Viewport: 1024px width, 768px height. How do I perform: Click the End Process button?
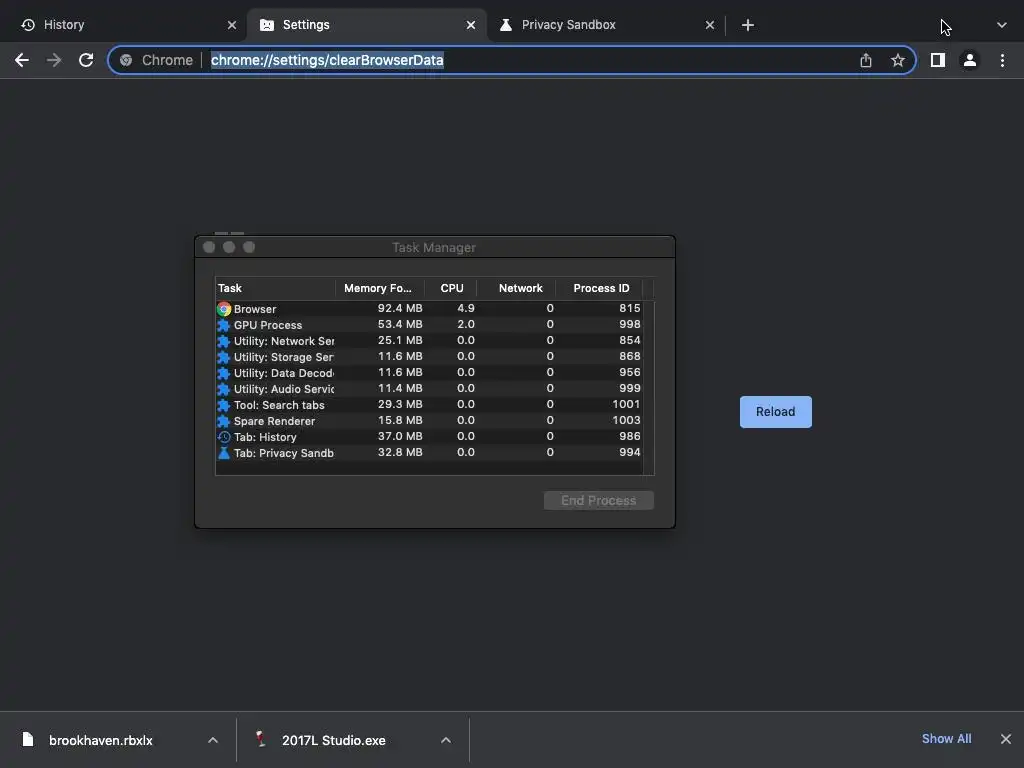click(598, 500)
